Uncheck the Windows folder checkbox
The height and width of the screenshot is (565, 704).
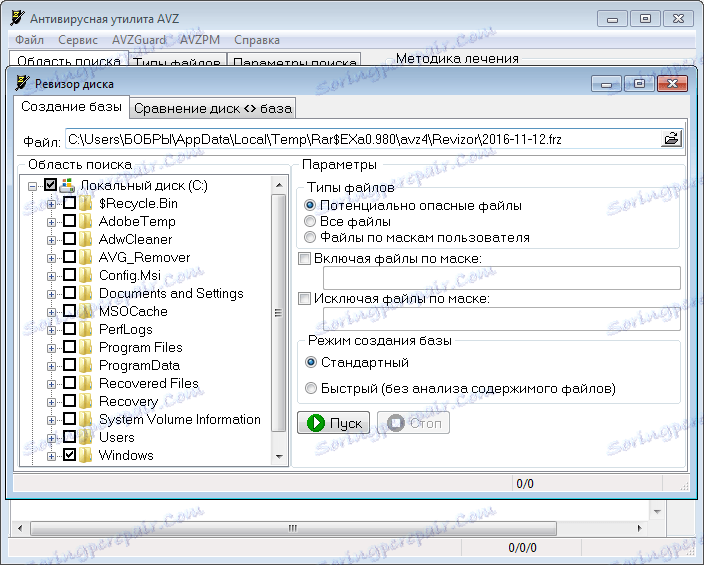pyautogui.click(x=69, y=455)
